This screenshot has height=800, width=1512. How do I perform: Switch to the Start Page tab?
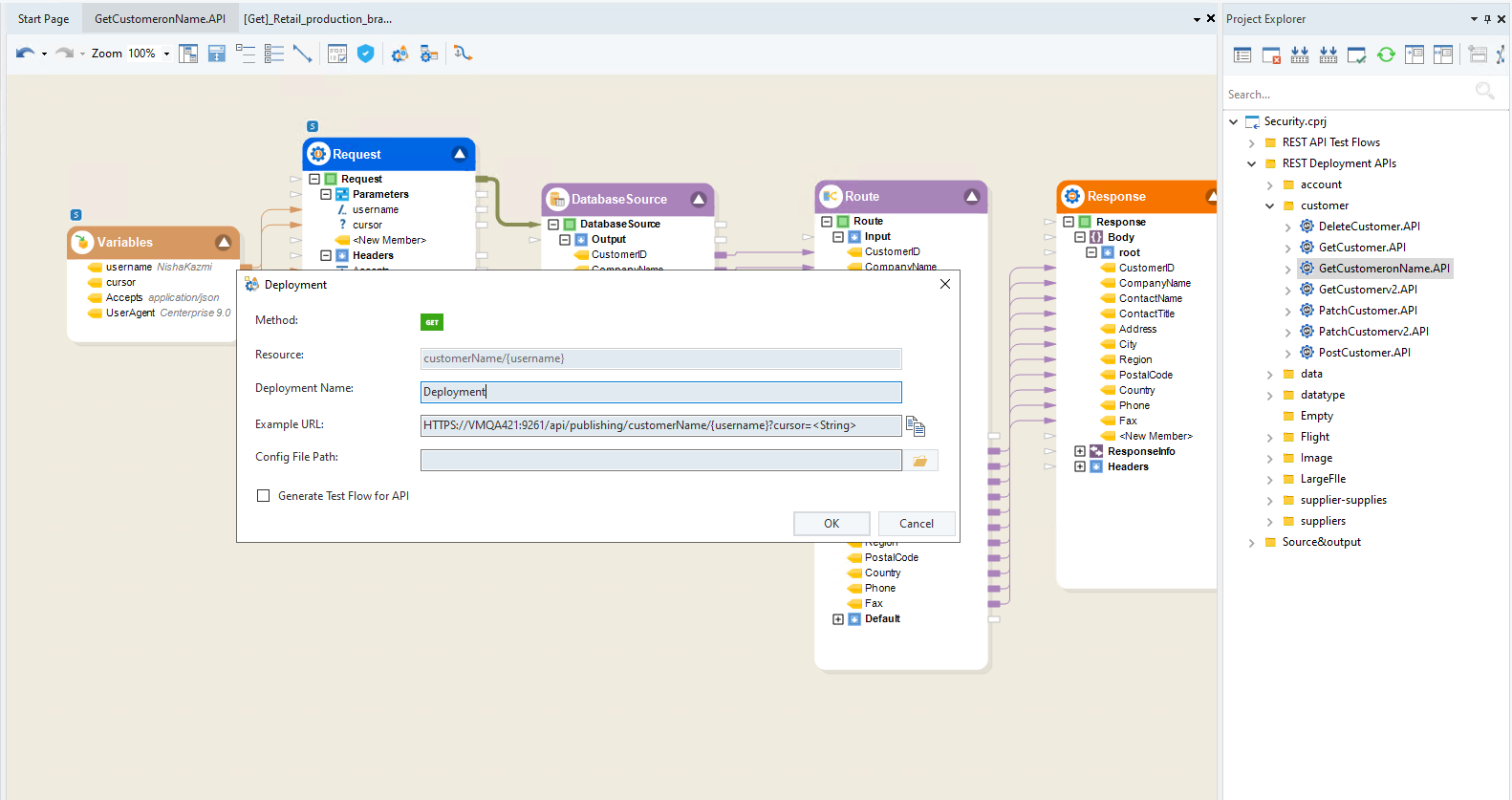click(x=44, y=19)
